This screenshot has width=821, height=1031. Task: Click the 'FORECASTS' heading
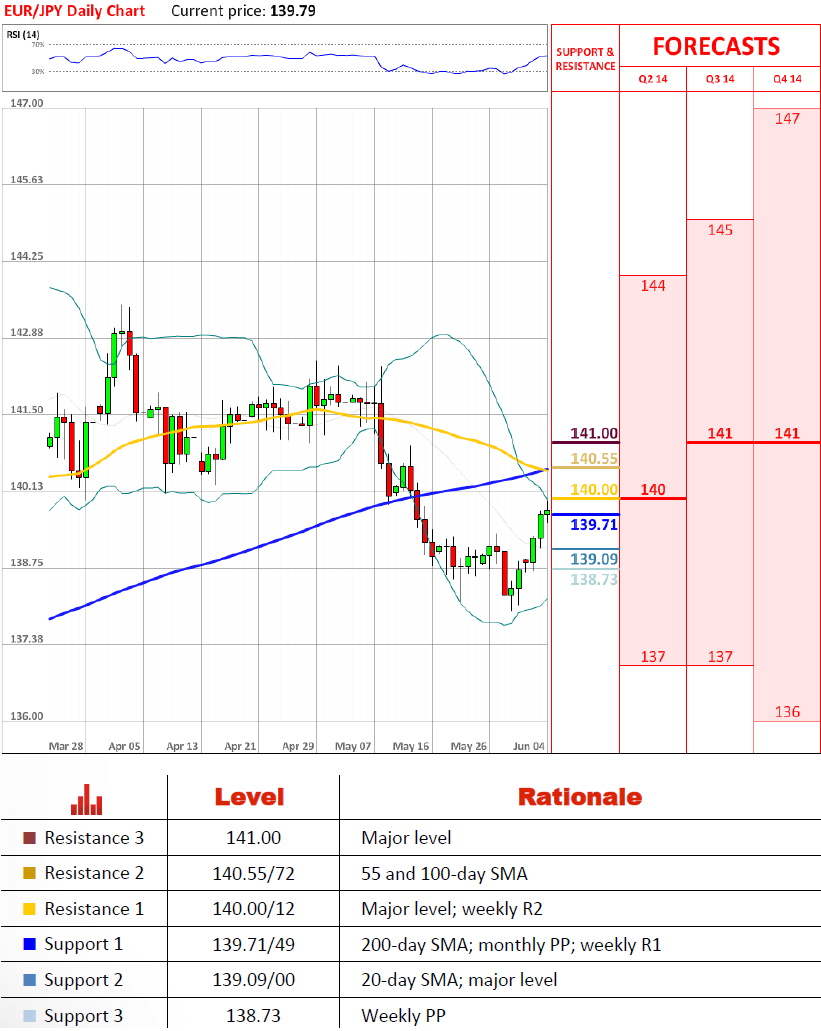tap(716, 47)
